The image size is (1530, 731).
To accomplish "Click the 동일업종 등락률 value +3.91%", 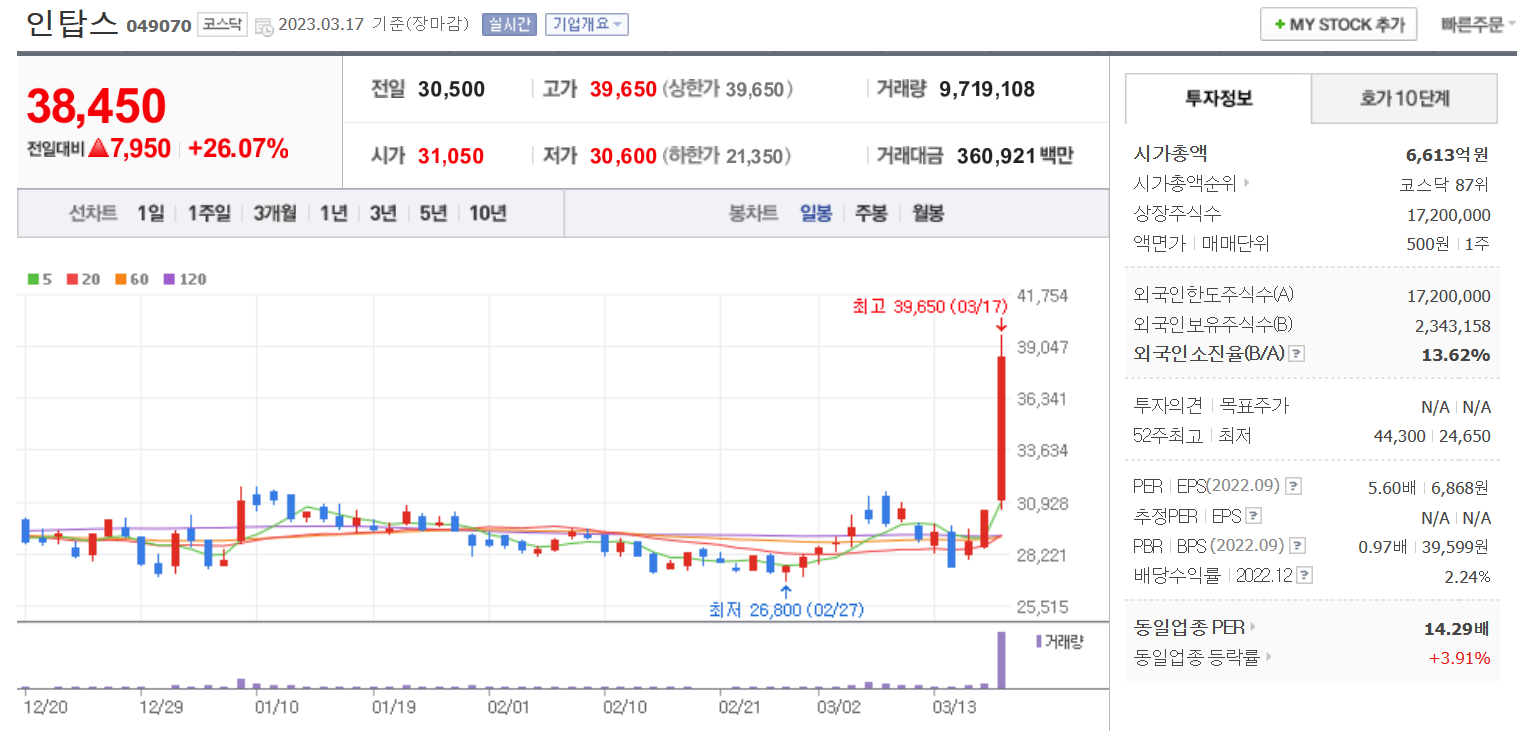I will click(1459, 658).
